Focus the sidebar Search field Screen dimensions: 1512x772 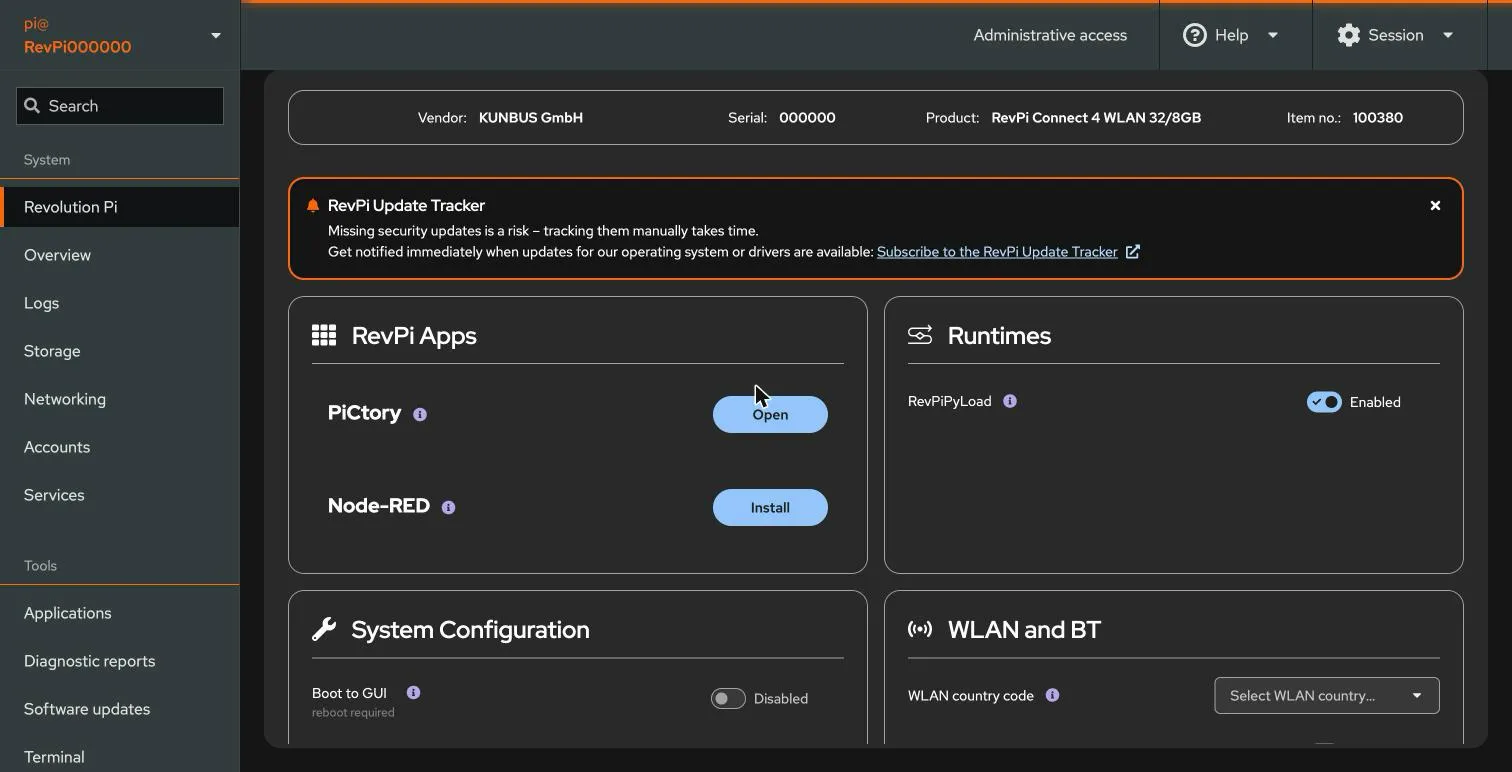coord(120,106)
